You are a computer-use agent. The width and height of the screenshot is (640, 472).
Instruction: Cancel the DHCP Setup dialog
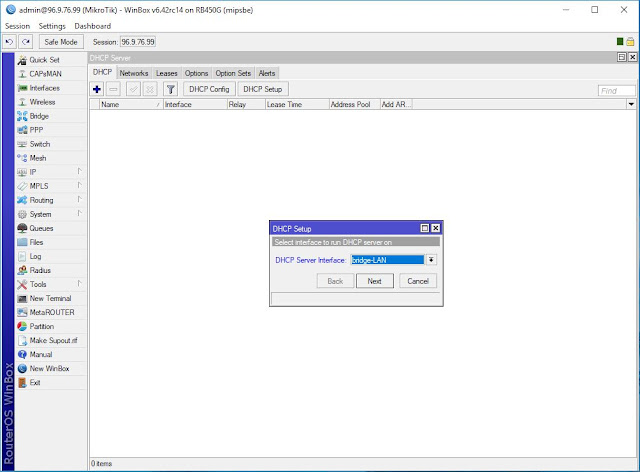point(418,281)
